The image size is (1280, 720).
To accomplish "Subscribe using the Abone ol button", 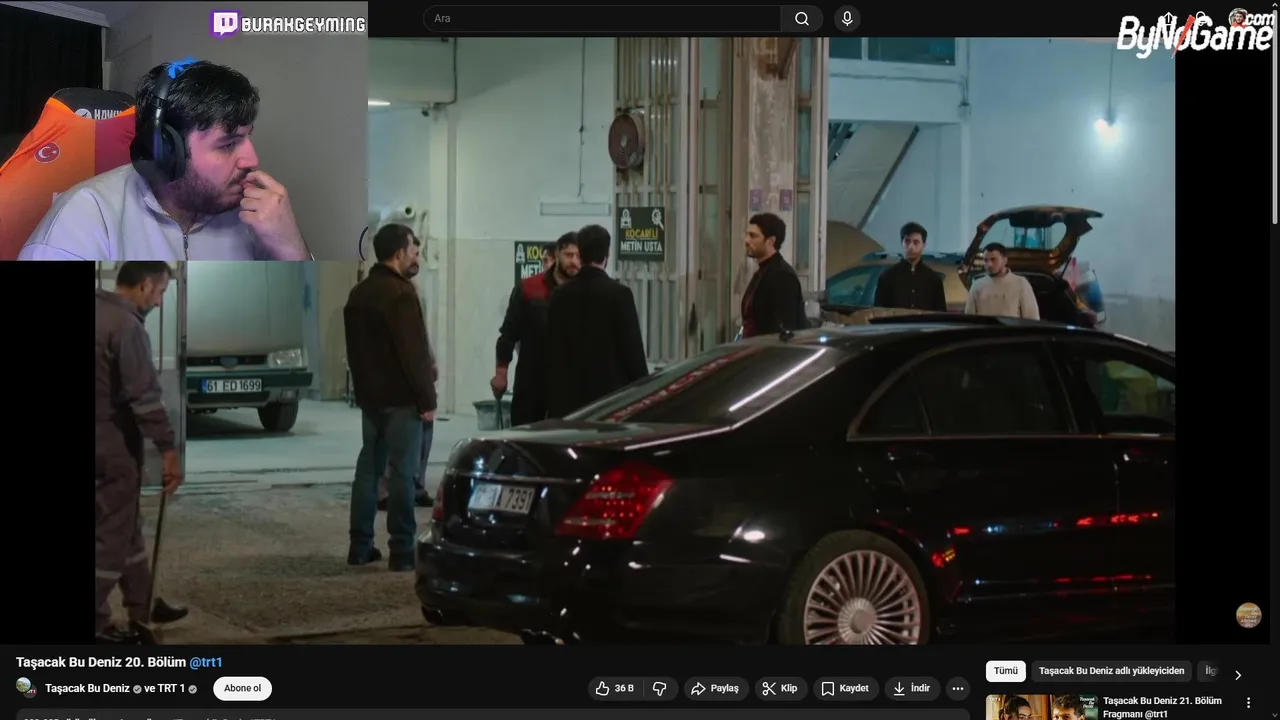I will [242, 688].
